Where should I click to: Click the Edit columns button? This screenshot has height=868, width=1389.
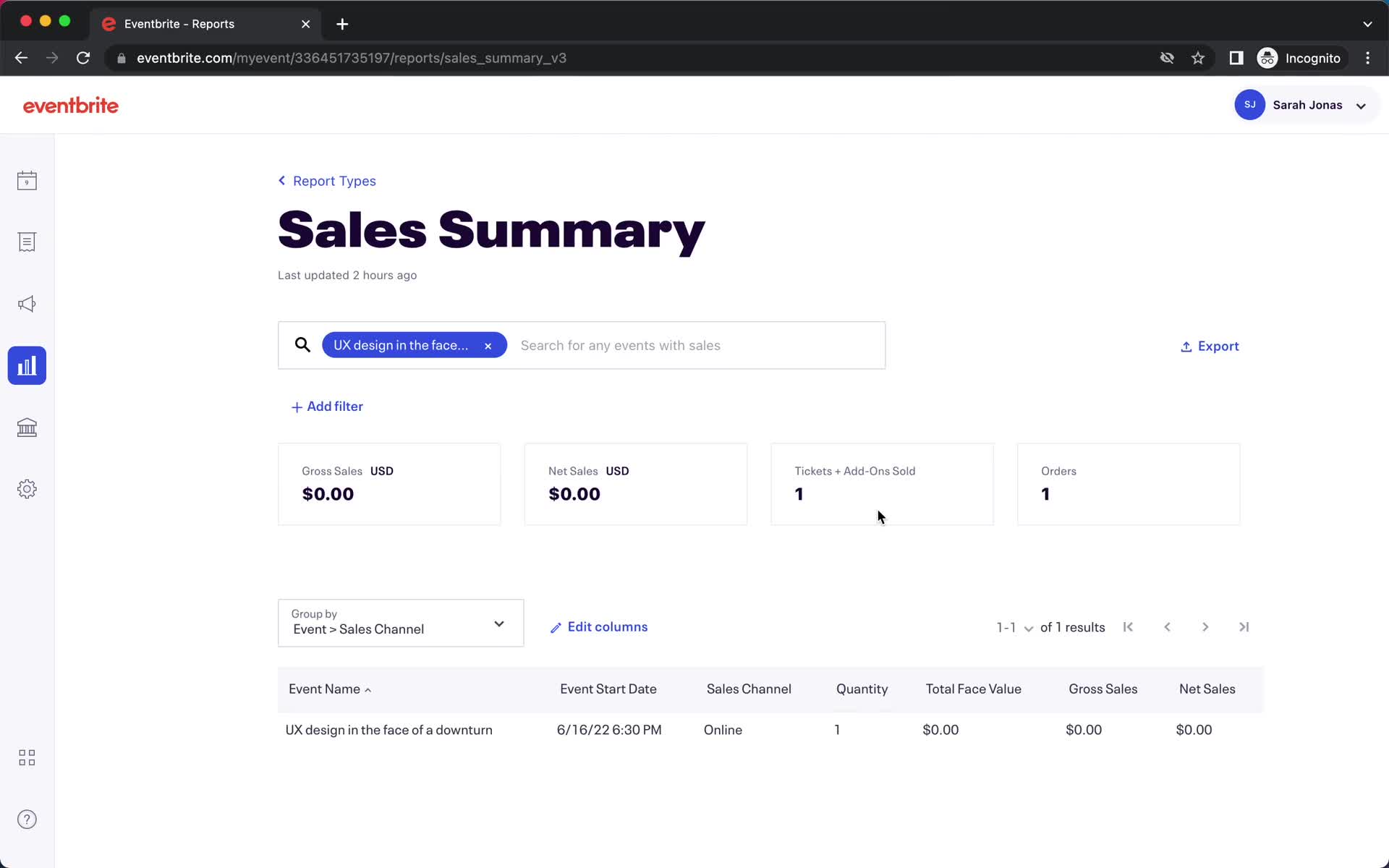pyautogui.click(x=600, y=626)
